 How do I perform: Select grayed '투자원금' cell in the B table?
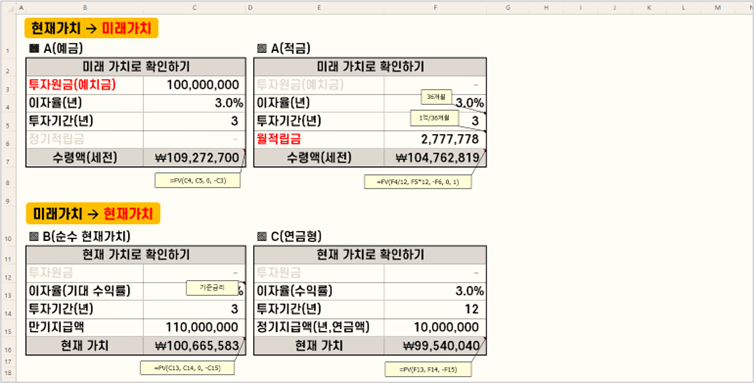coord(85,273)
